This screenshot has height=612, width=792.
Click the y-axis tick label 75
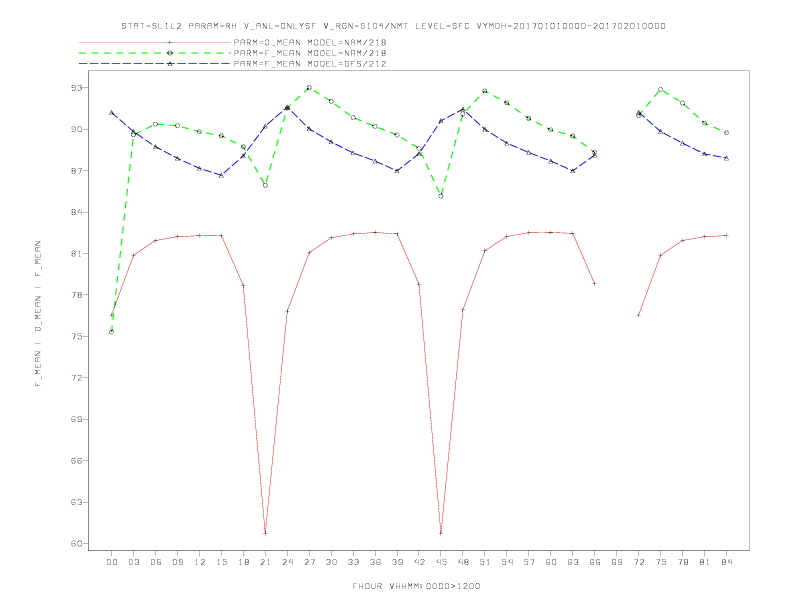click(76, 336)
